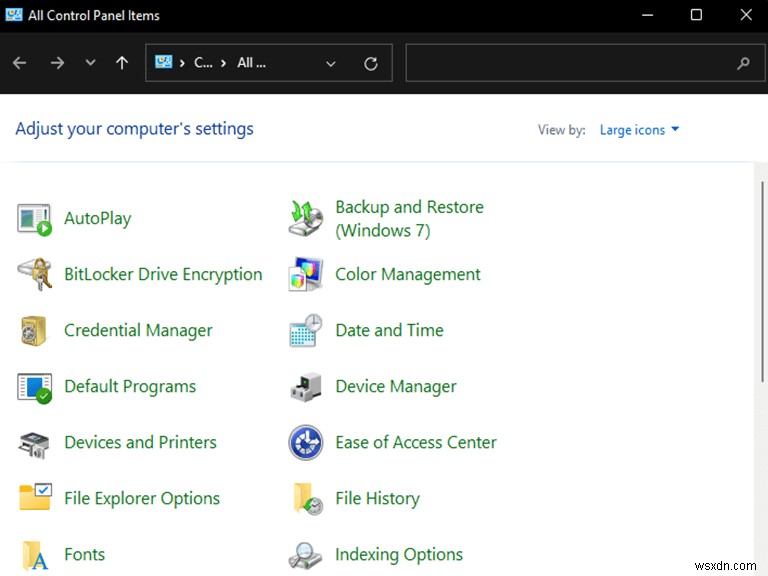Open the File Explorer Options folder icon

click(x=35, y=497)
